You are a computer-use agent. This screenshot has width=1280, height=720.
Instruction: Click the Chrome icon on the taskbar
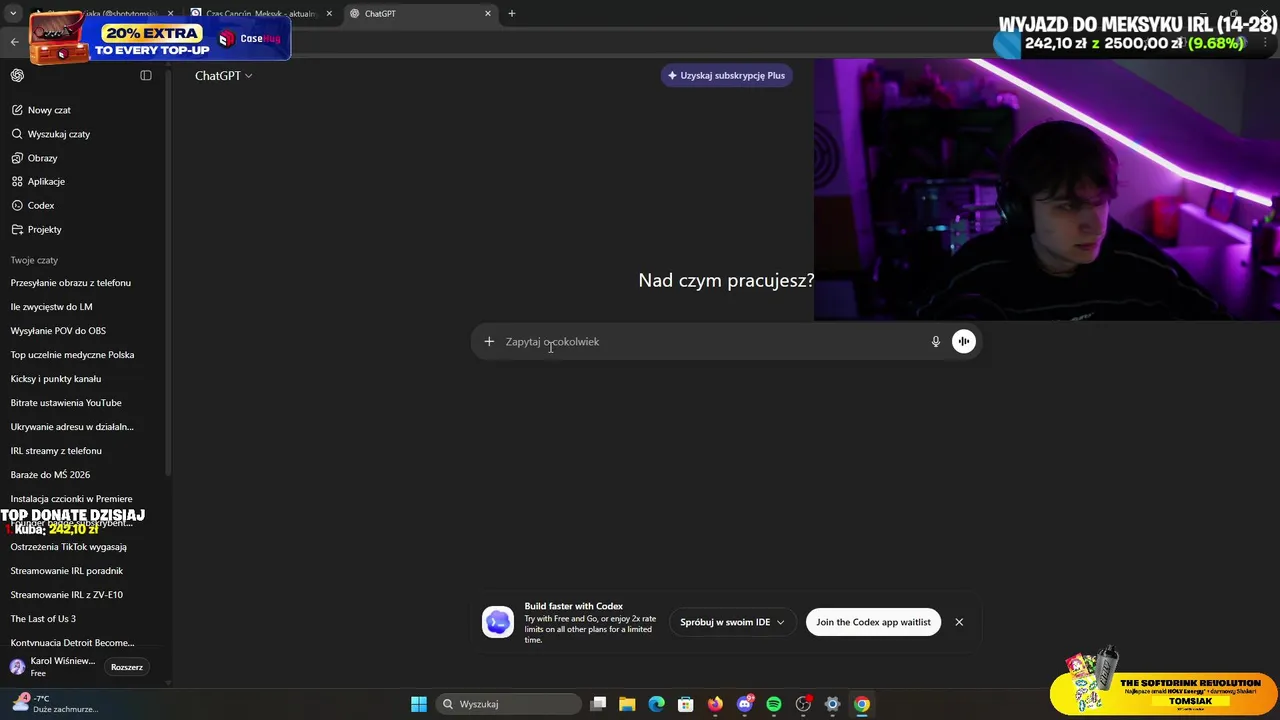click(862, 704)
